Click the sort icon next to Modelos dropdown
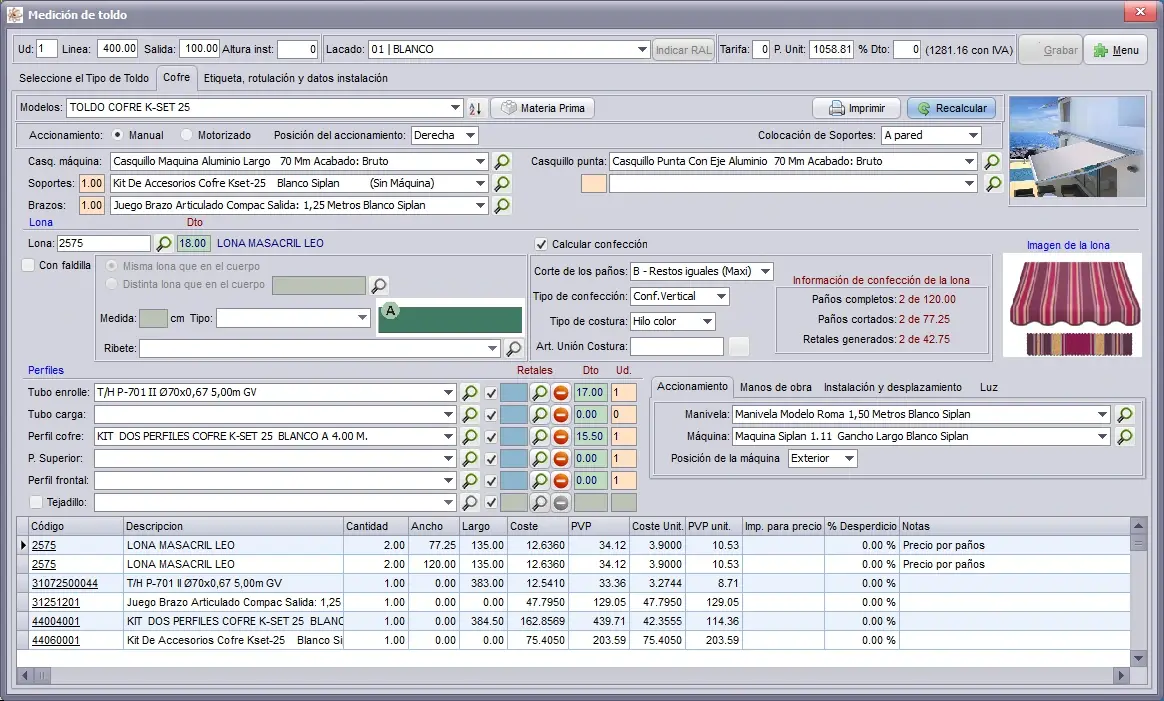This screenshot has width=1164, height=701. coord(475,108)
